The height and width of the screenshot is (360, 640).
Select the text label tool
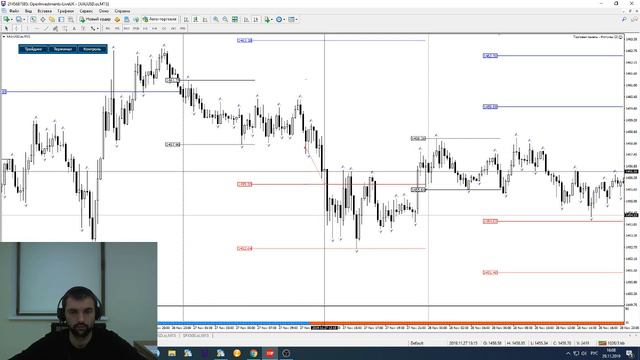(x=83, y=29)
